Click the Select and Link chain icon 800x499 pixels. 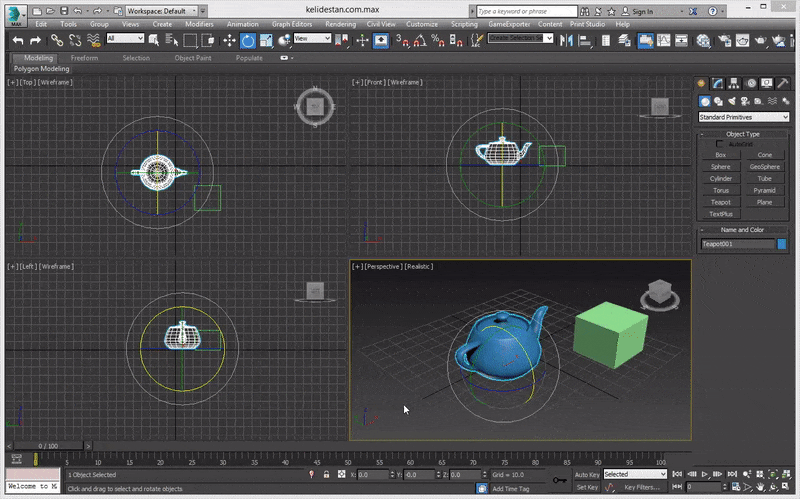pyautogui.click(x=57, y=40)
